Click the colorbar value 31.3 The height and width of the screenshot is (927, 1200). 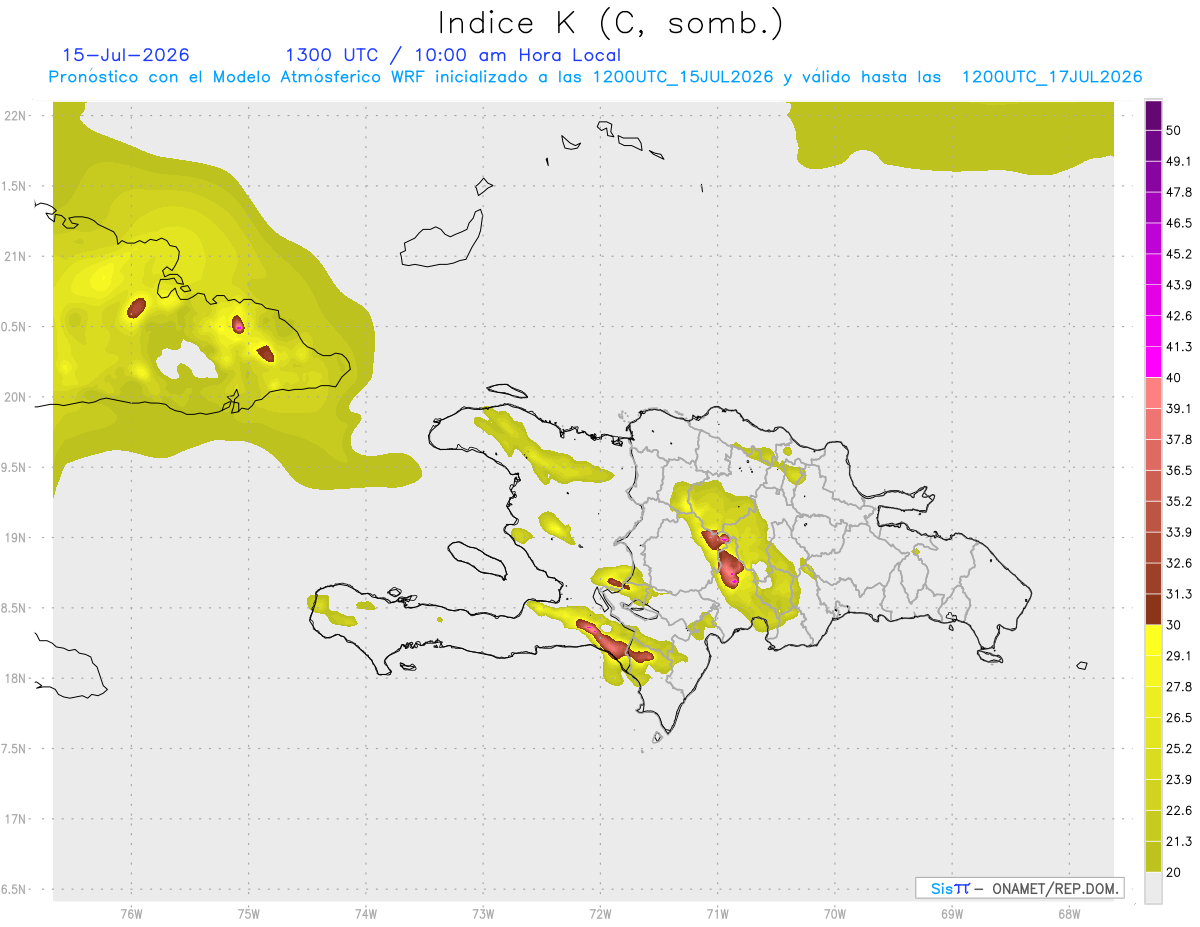tap(1179, 594)
